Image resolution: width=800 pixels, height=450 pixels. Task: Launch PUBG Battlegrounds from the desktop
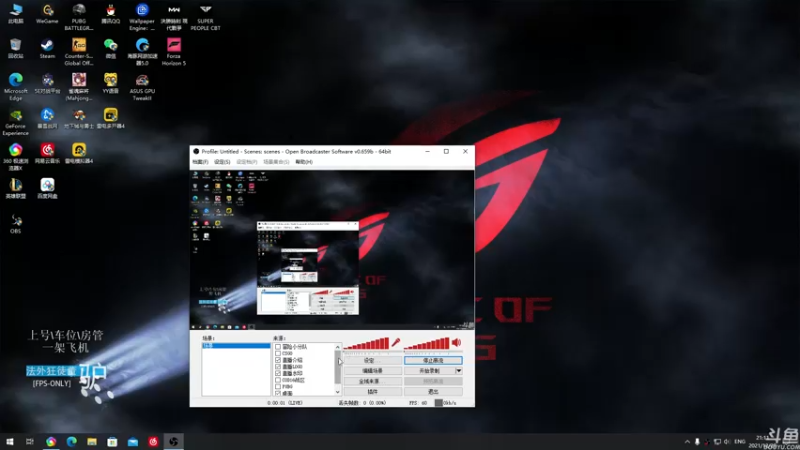(x=79, y=17)
